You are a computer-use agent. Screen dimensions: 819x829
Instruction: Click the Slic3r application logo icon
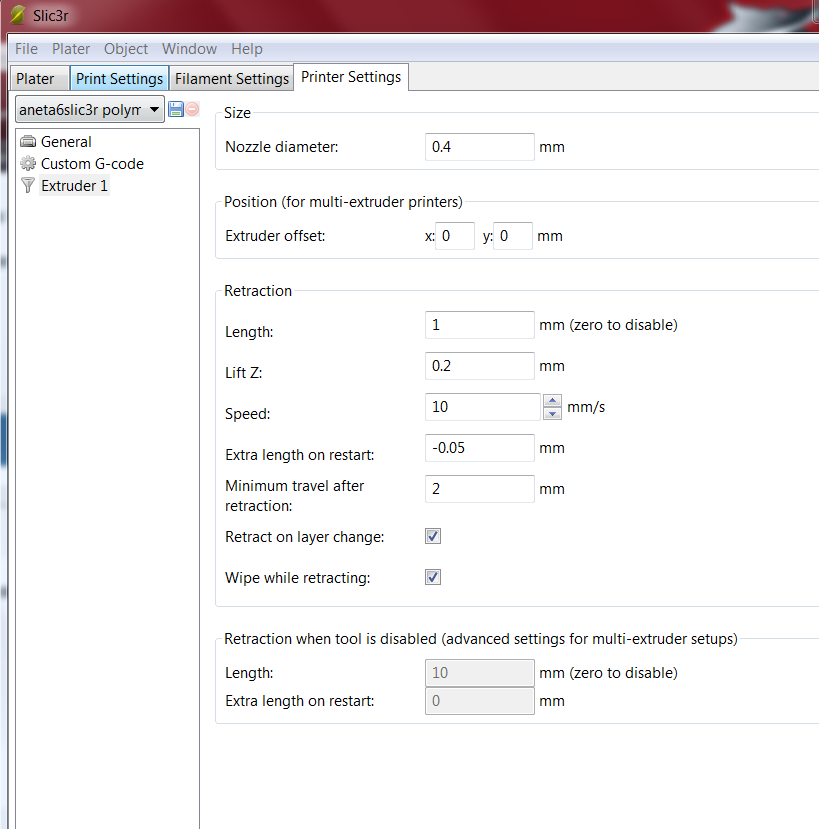tap(17, 15)
